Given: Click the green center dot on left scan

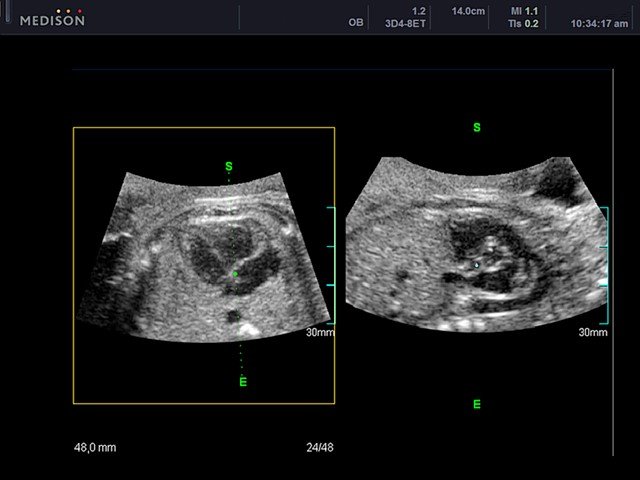Looking at the screenshot, I should coord(235,273).
